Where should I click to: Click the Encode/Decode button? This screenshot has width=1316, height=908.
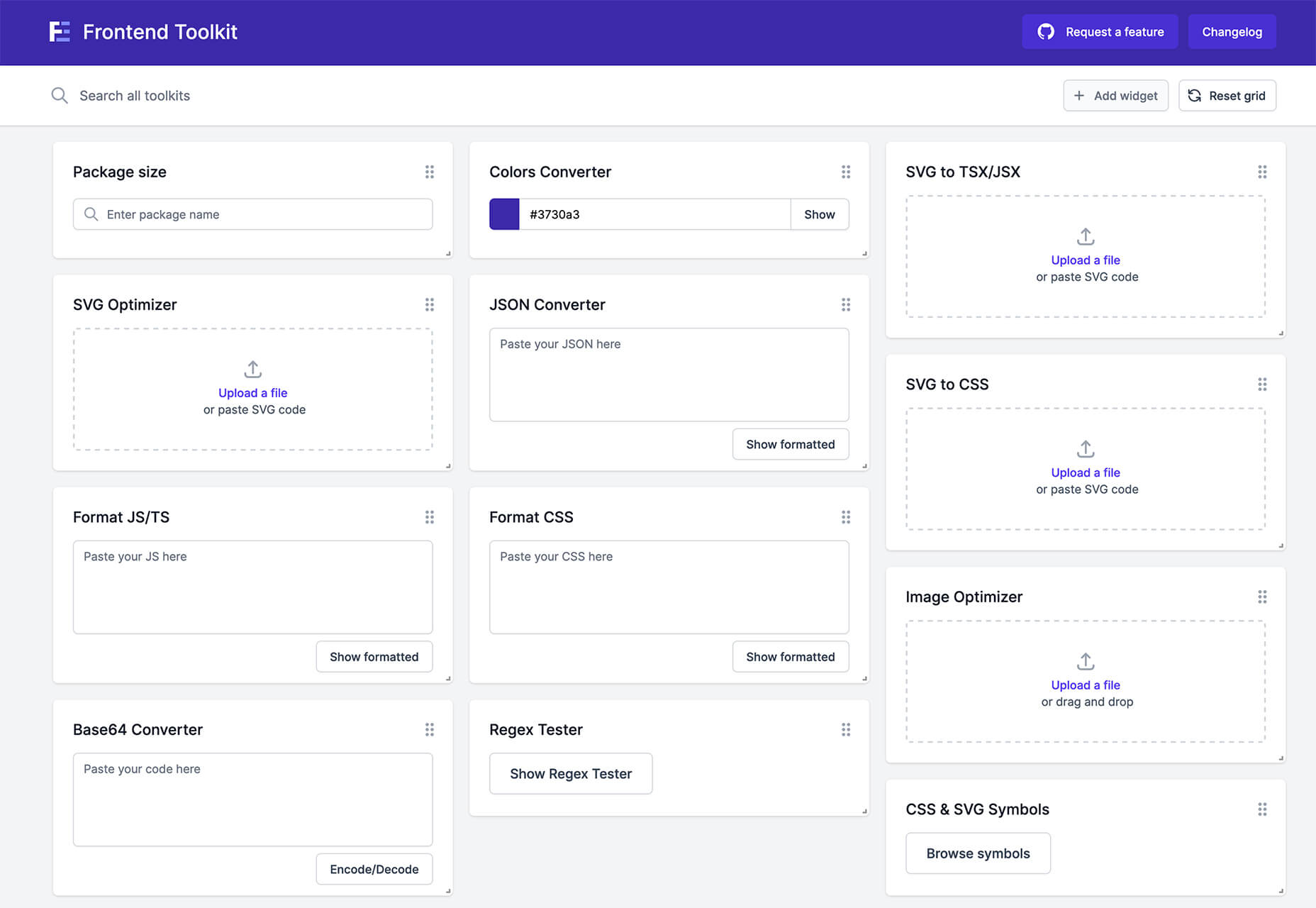374,869
